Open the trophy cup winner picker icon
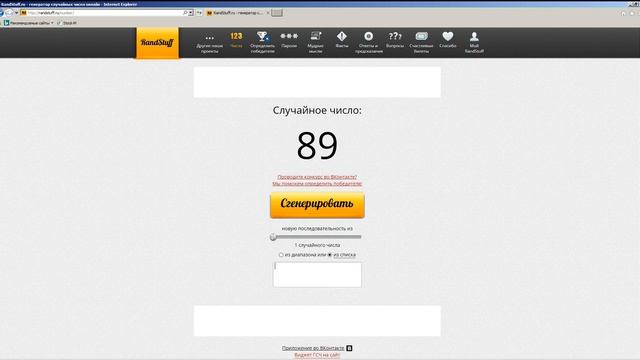This screenshot has width=640, height=360. (x=262, y=37)
